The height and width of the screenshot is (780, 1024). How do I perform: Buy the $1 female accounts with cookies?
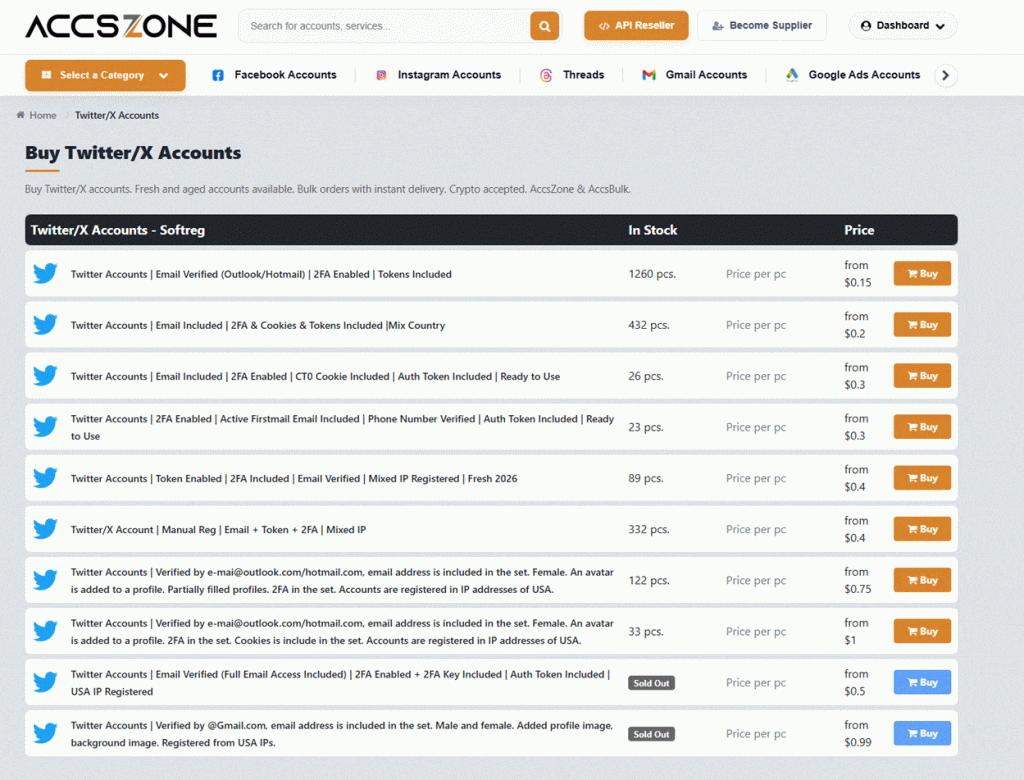tap(922, 631)
